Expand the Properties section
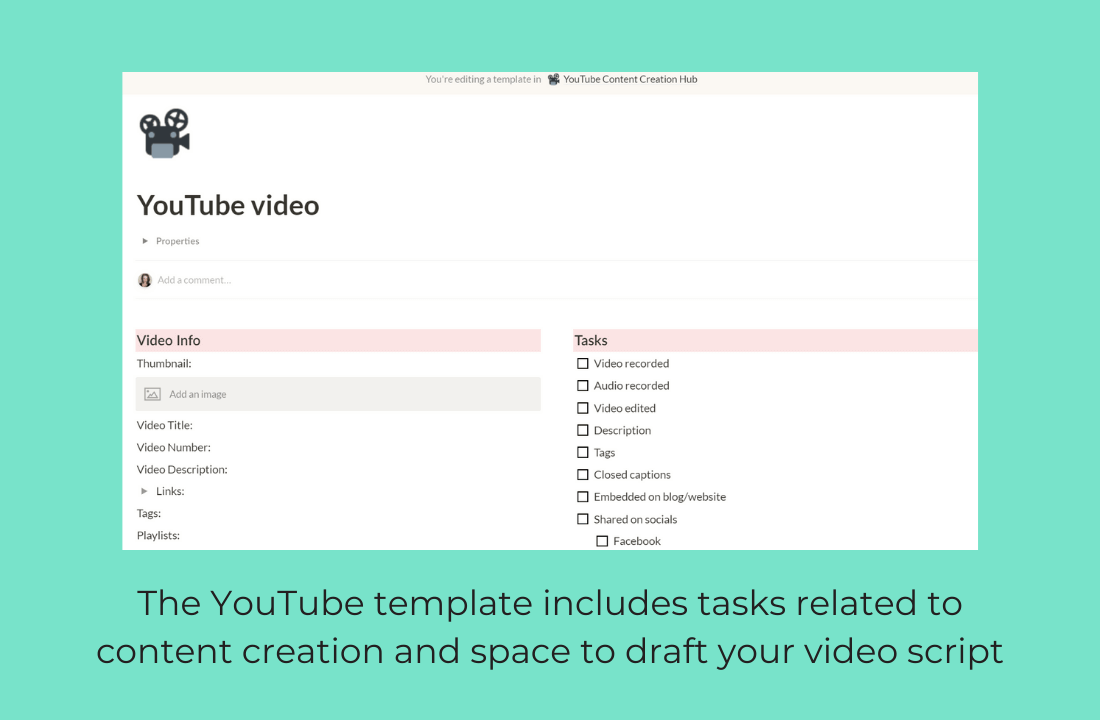The height and width of the screenshot is (720, 1100). pos(145,240)
